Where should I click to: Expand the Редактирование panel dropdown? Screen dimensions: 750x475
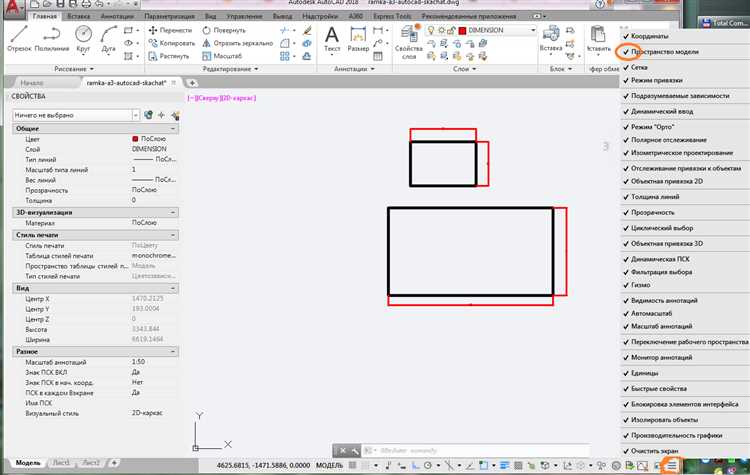[x=230, y=69]
